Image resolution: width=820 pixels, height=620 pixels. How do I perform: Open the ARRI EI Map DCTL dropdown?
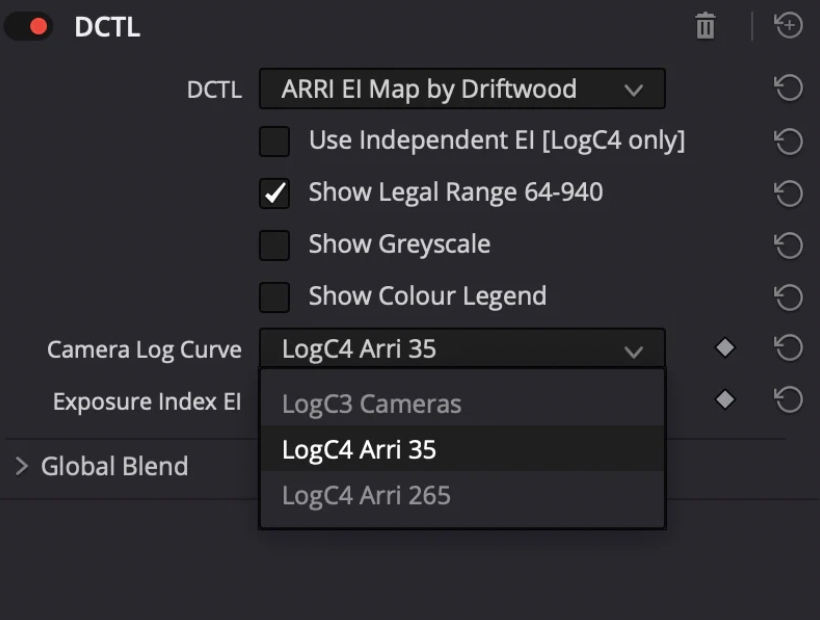(461, 89)
